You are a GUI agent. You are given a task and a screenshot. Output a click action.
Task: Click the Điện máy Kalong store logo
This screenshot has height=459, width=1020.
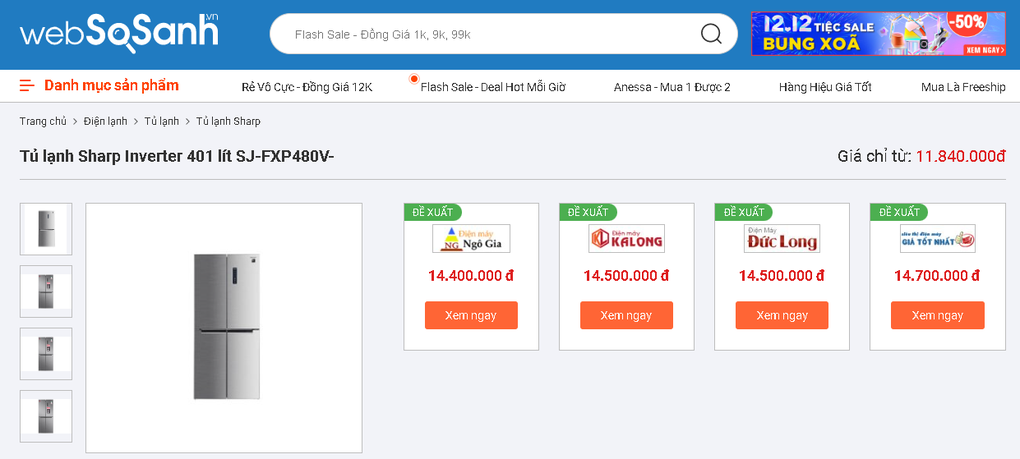pyautogui.click(x=626, y=239)
